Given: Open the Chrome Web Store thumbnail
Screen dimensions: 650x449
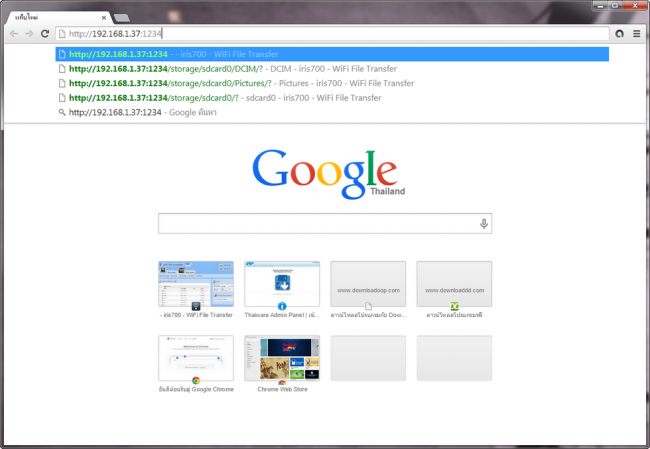Looking at the screenshot, I should click(x=282, y=358).
